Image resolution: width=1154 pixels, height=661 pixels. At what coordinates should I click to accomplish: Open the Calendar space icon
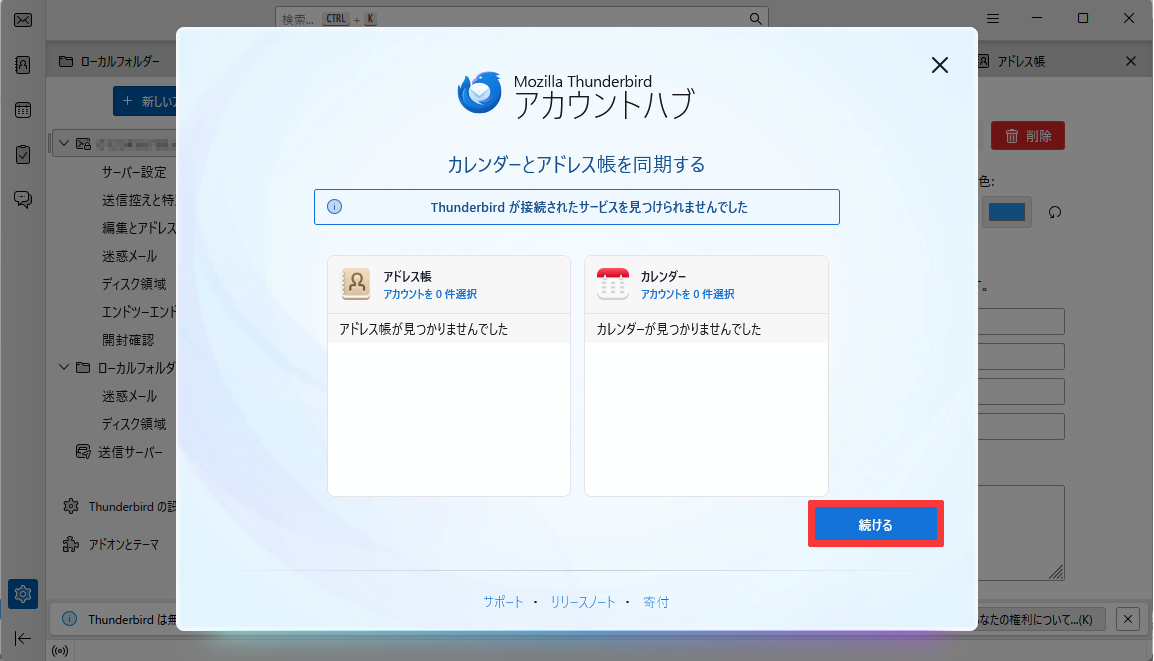[x=22, y=108]
